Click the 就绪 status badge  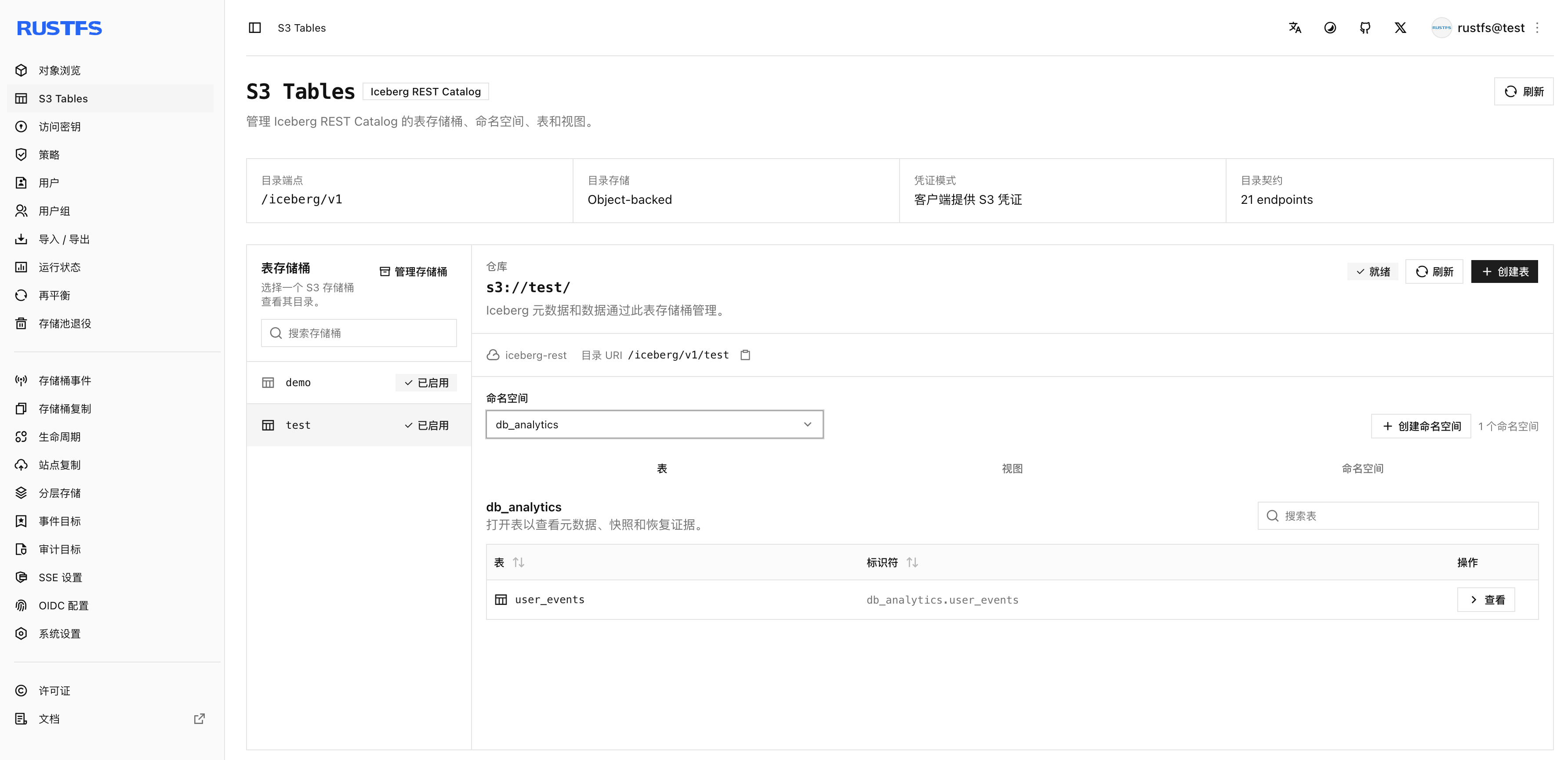coord(1372,271)
